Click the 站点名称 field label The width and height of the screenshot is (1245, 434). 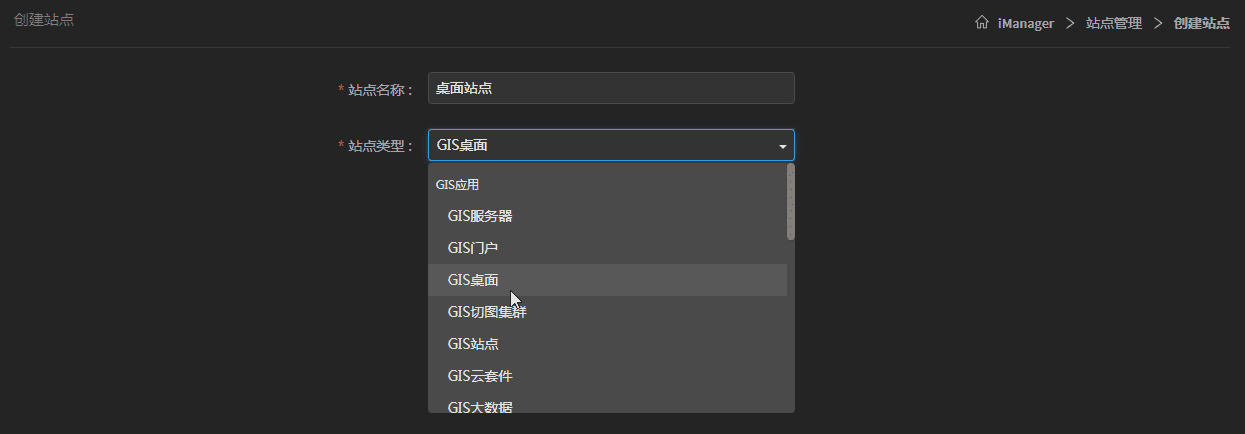point(379,90)
